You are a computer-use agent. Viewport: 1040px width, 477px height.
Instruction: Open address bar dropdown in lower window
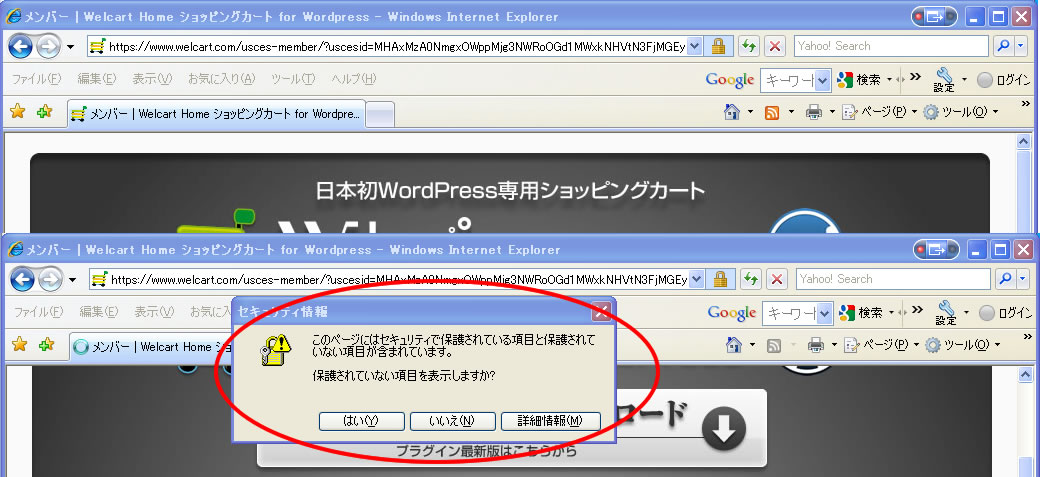click(696, 279)
